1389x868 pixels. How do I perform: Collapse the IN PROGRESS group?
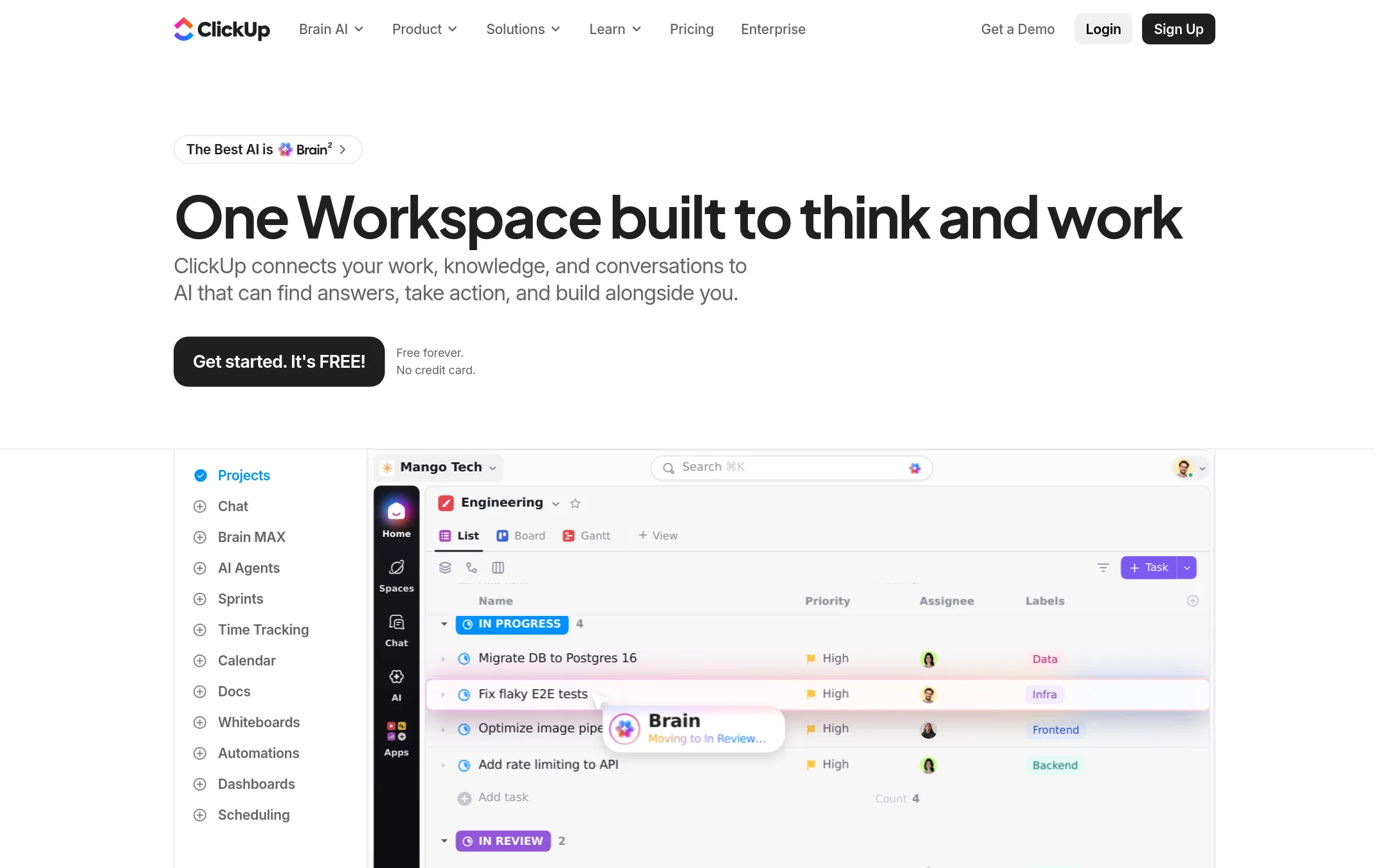pos(444,624)
